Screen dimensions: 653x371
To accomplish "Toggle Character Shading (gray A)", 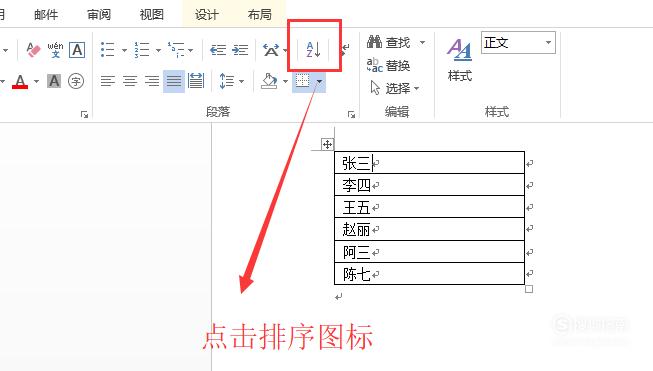I will [54, 81].
